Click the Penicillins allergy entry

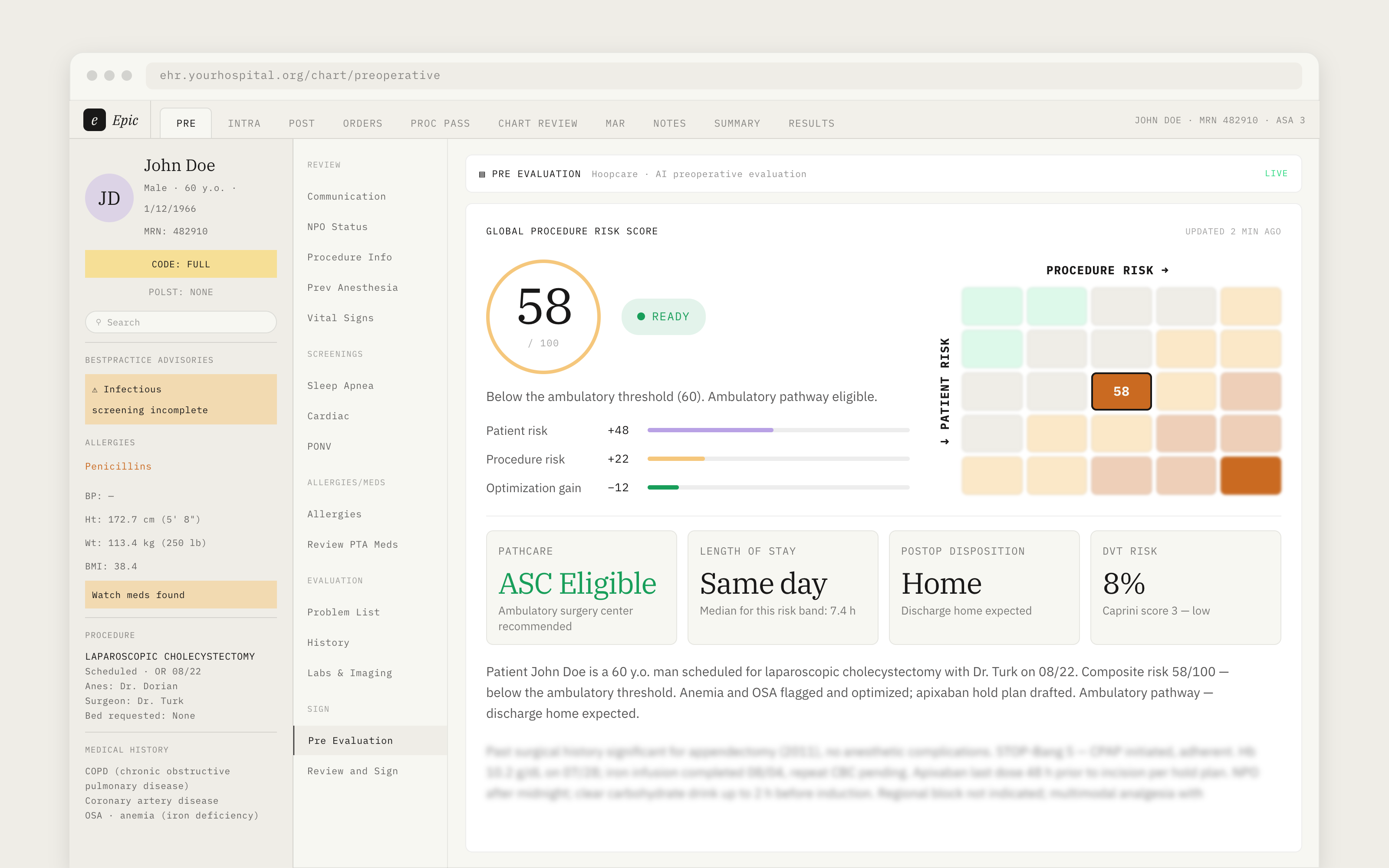click(118, 466)
